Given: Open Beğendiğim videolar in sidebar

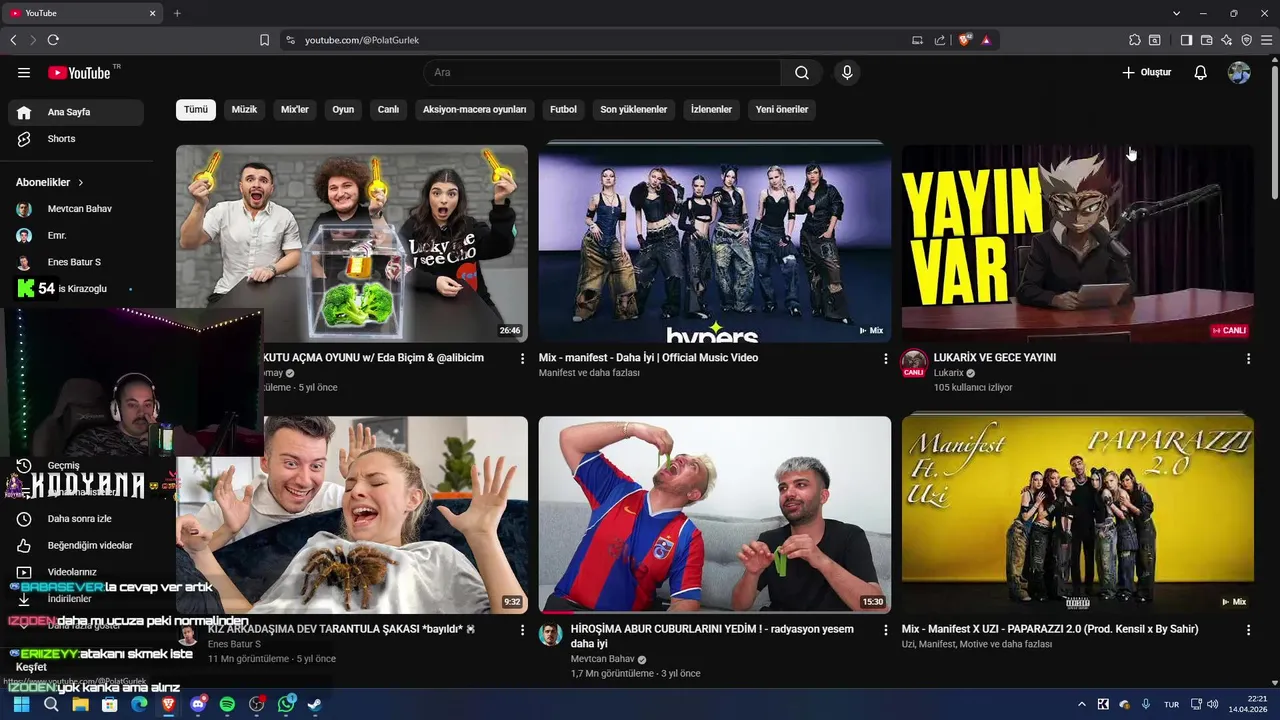Looking at the screenshot, I should point(76,546).
